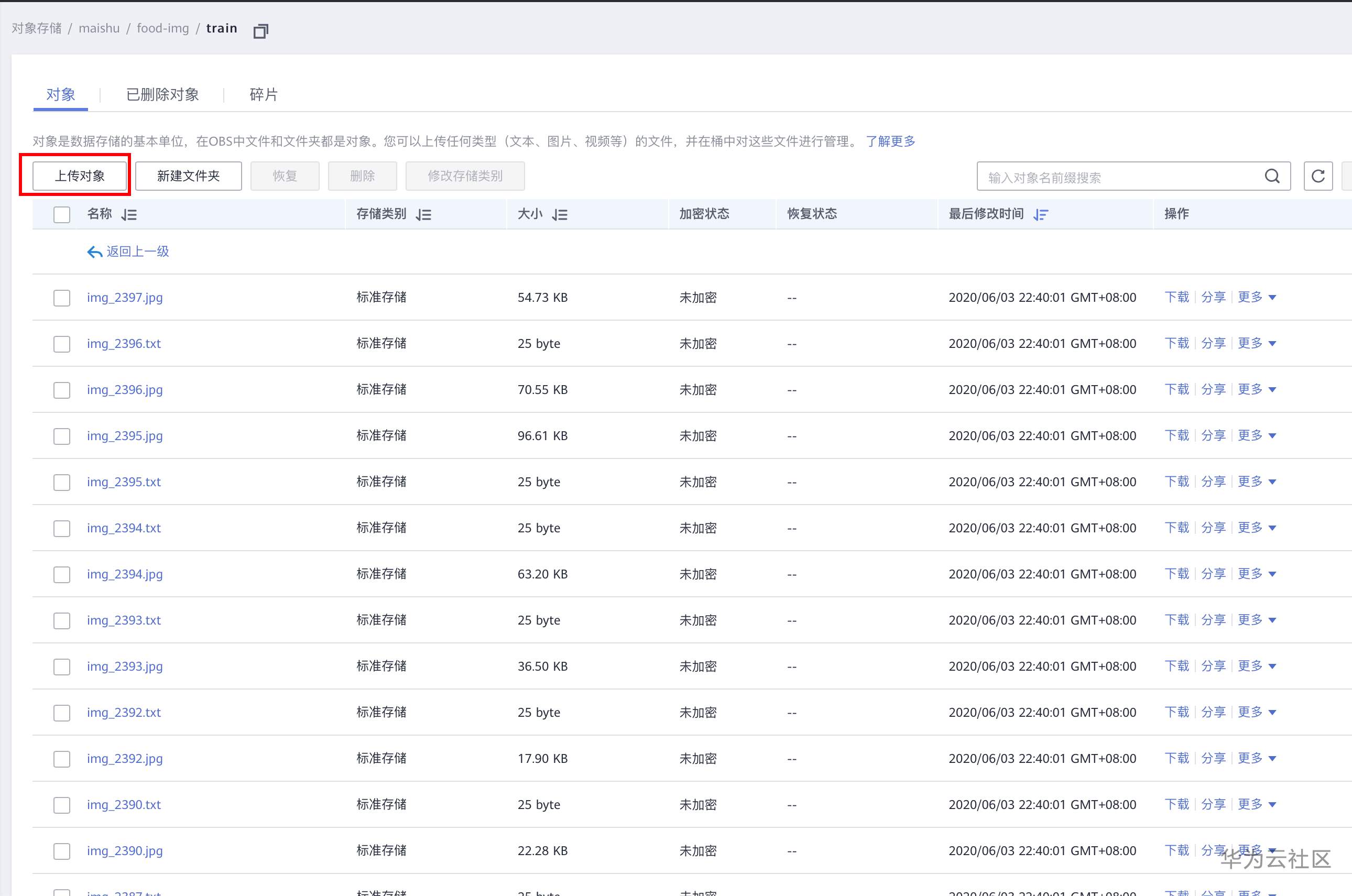Open the 了解更多 link
This screenshot has height=896, width=1352.
890,141
